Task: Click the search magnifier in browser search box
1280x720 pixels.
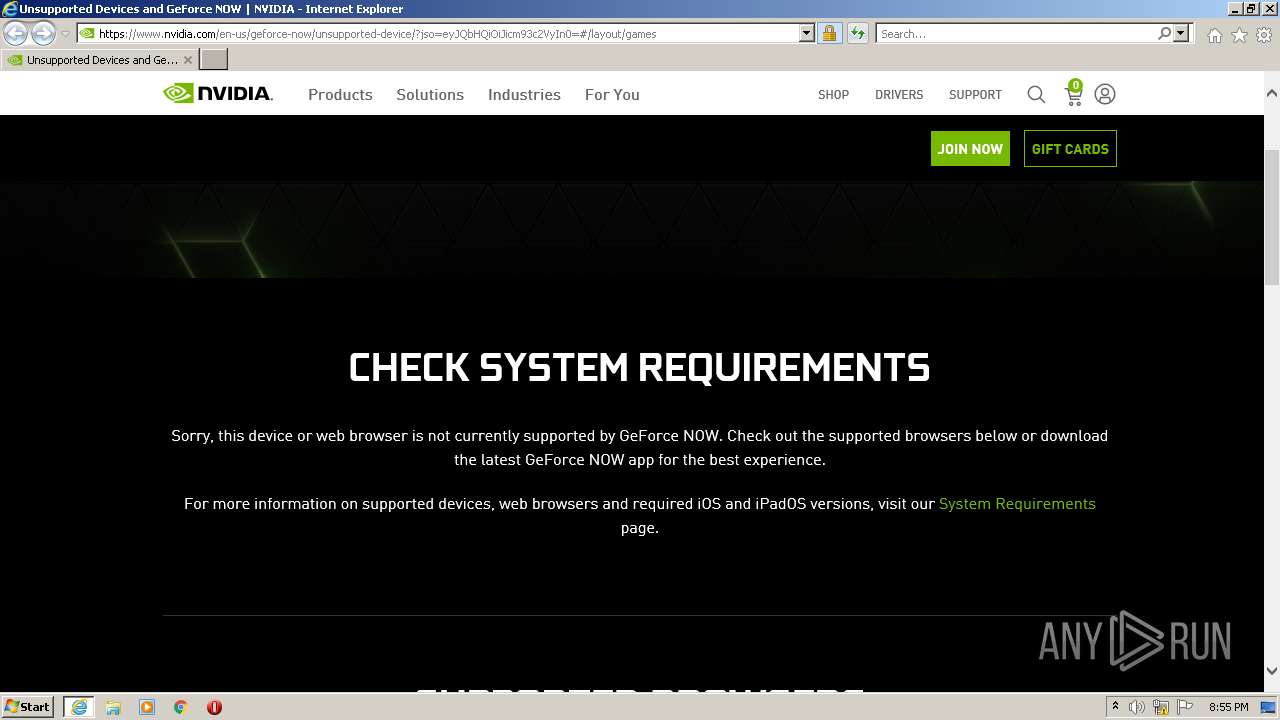Action: point(1164,33)
